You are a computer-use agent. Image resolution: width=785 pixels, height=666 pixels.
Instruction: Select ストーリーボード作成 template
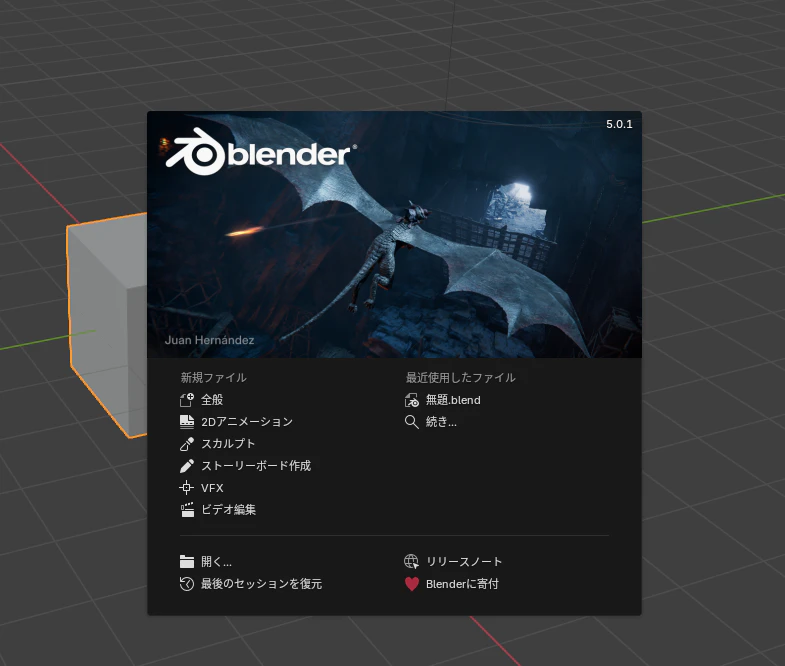(256, 466)
